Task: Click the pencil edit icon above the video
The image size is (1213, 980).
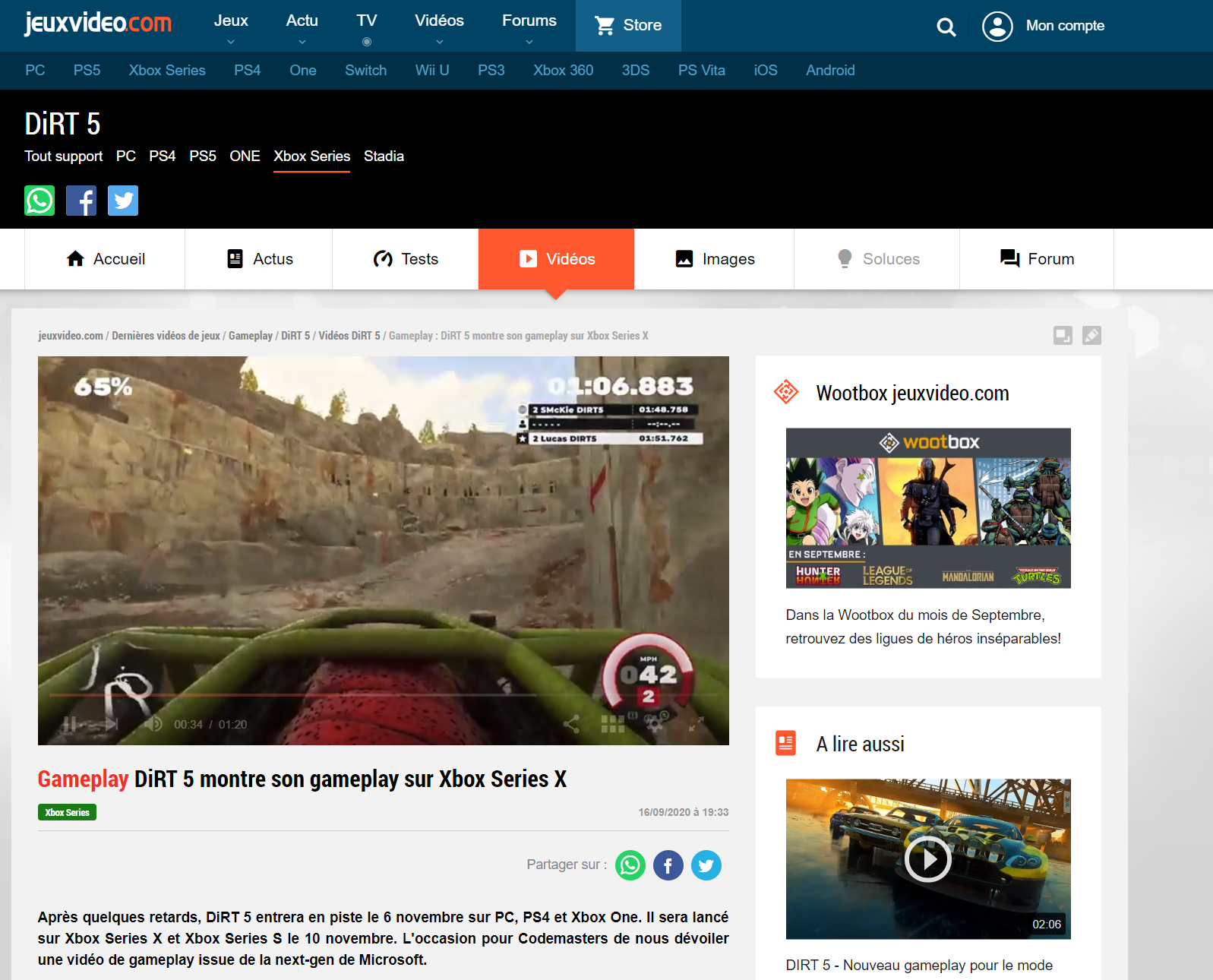Action: (1091, 335)
